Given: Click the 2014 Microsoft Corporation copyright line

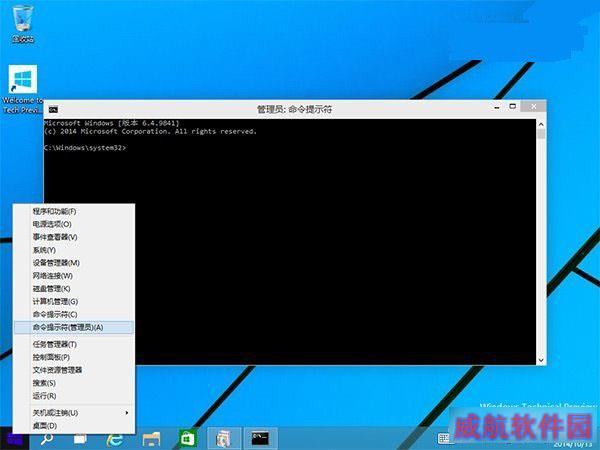Looking at the screenshot, I should tap(150, 131).
